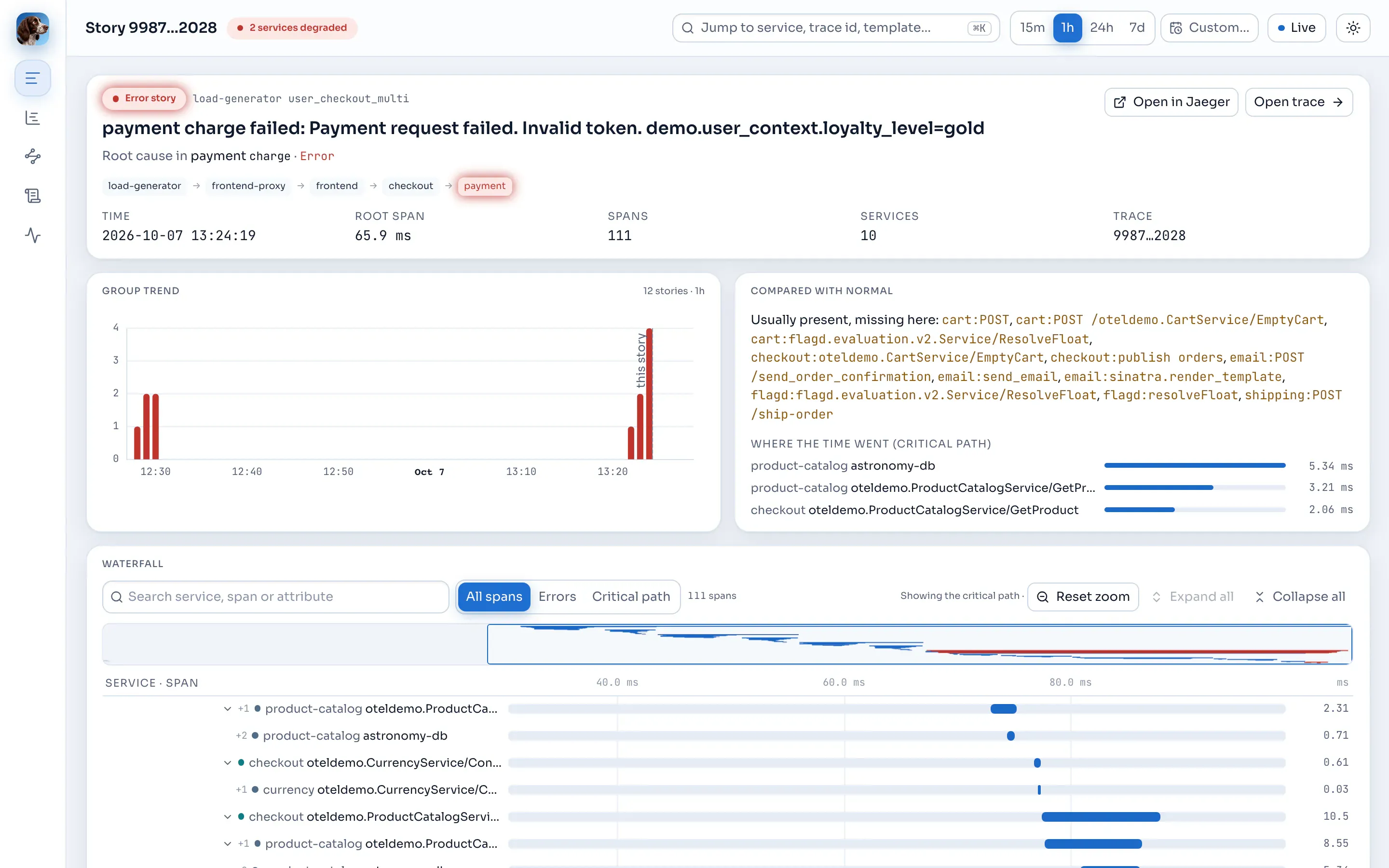Switch to the Critical path tab

[x=631, y=597]
